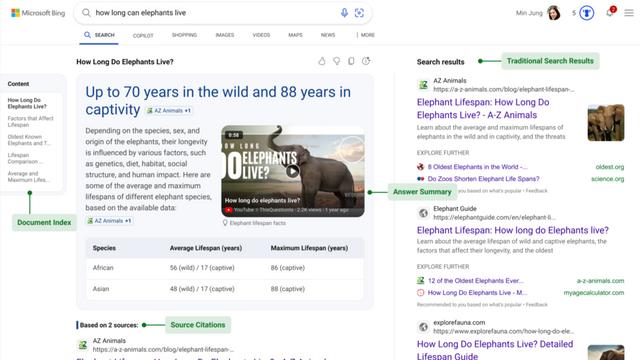The width and height of the screenshot is (640, 360).
Task: Click the Microsoft Bing logo
Action: click(x=38, y=13)
